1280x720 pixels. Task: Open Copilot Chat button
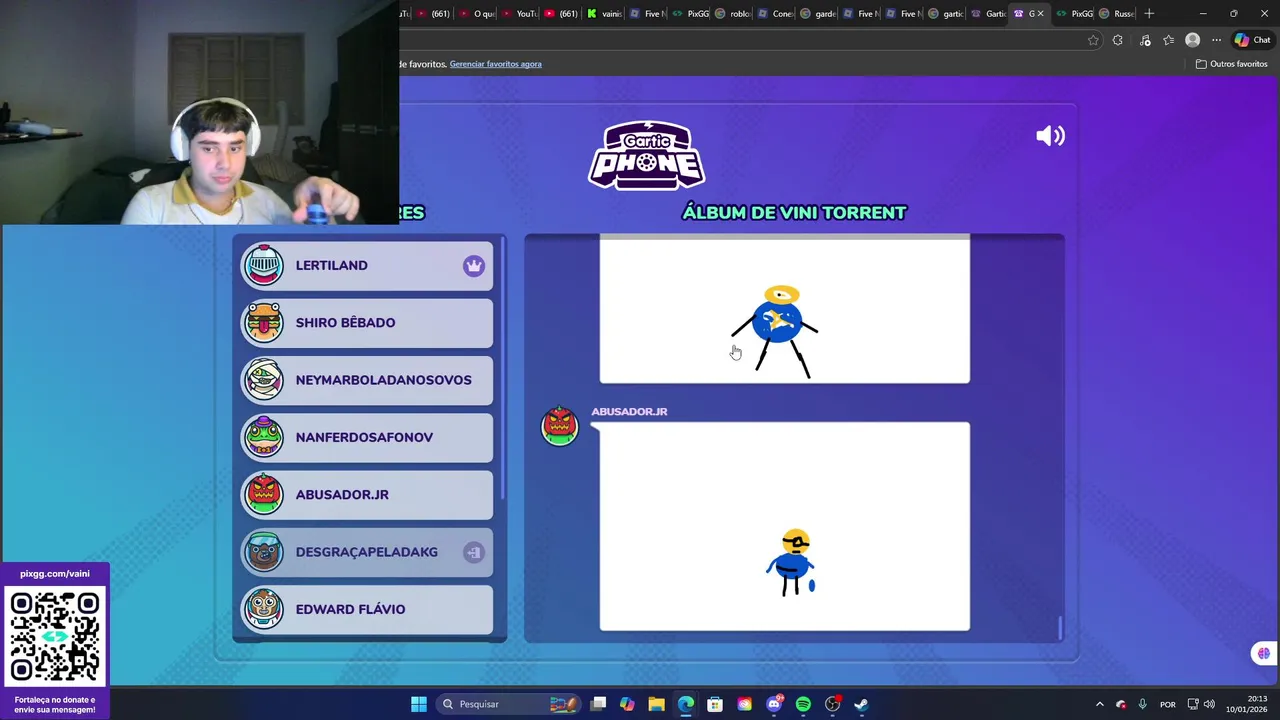click(1252, 40)
